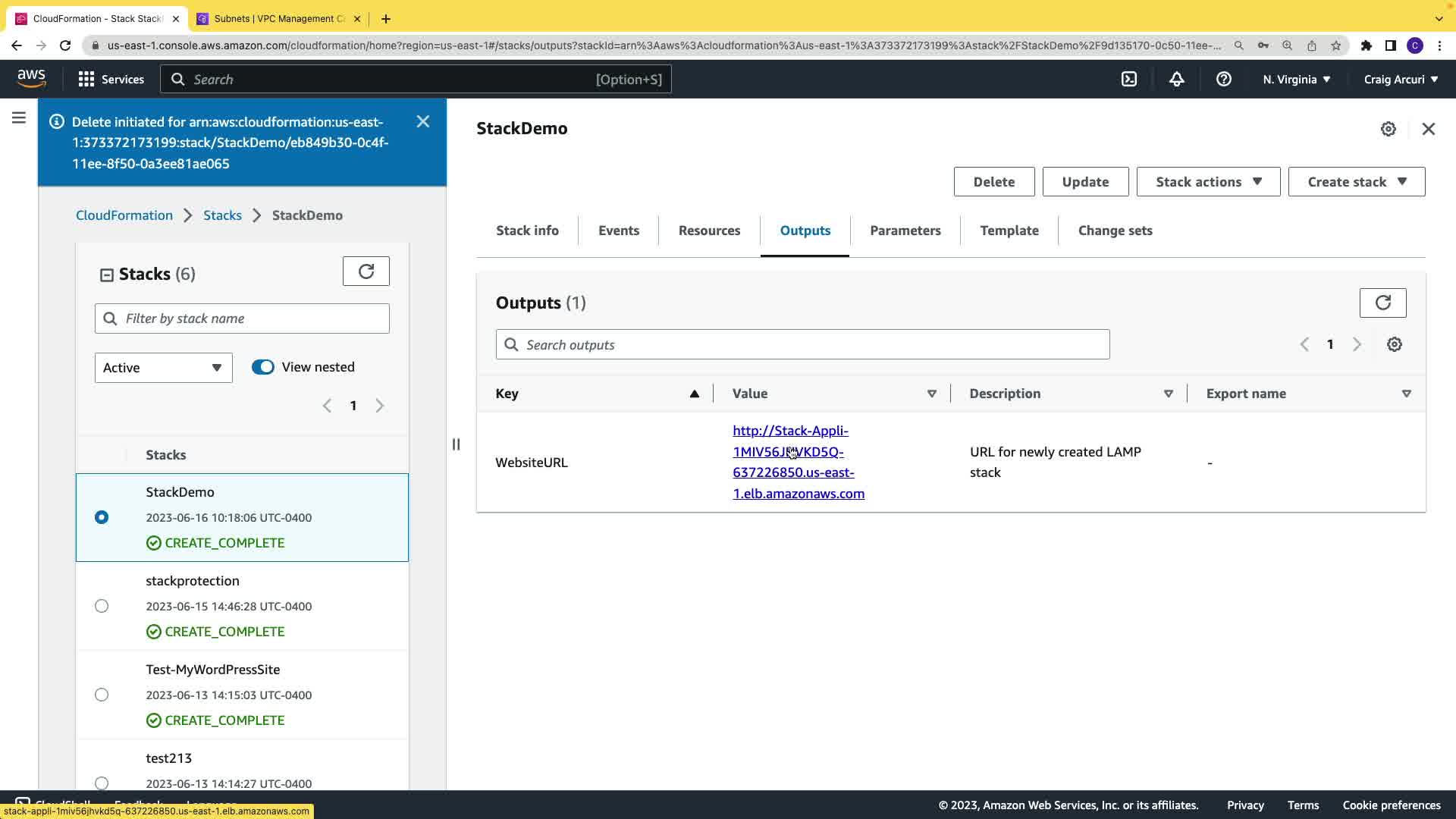Refresh the Outputs table

pos(1382,303)
